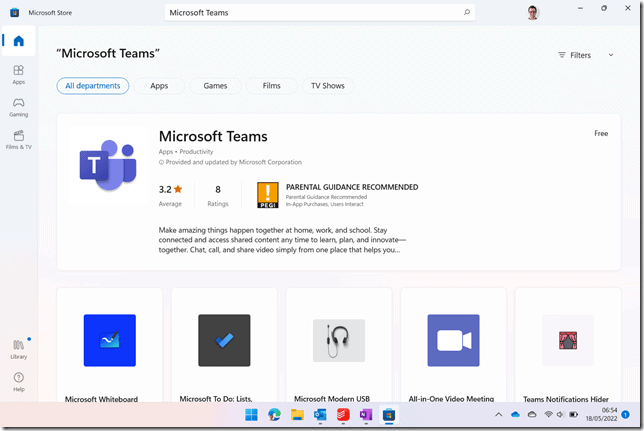Switch to the TV Shows filter
The width and height of the screenshot is (644, 431).
(327, 86)
